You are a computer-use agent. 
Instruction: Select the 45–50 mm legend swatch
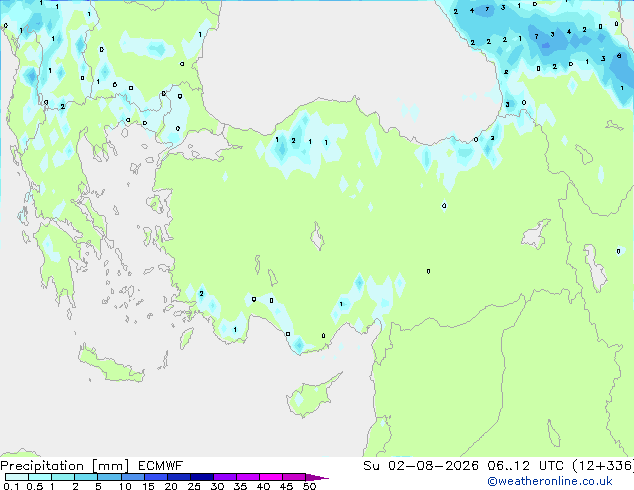click(294, 477)
